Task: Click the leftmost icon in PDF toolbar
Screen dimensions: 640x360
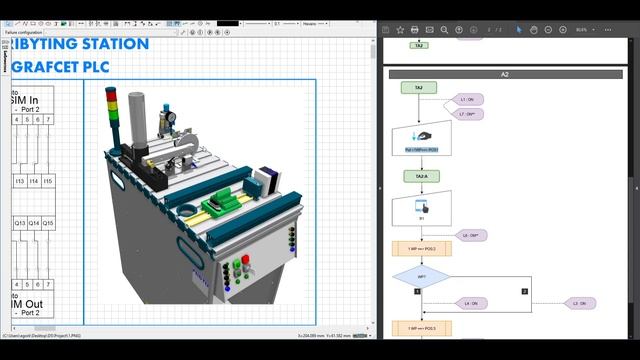Action: click(386, 30)
